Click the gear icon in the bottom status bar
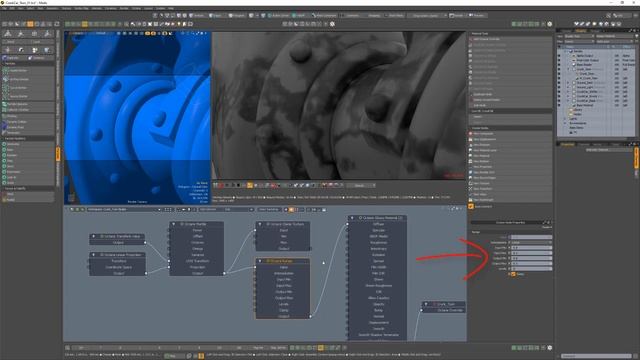 point(550,348)
